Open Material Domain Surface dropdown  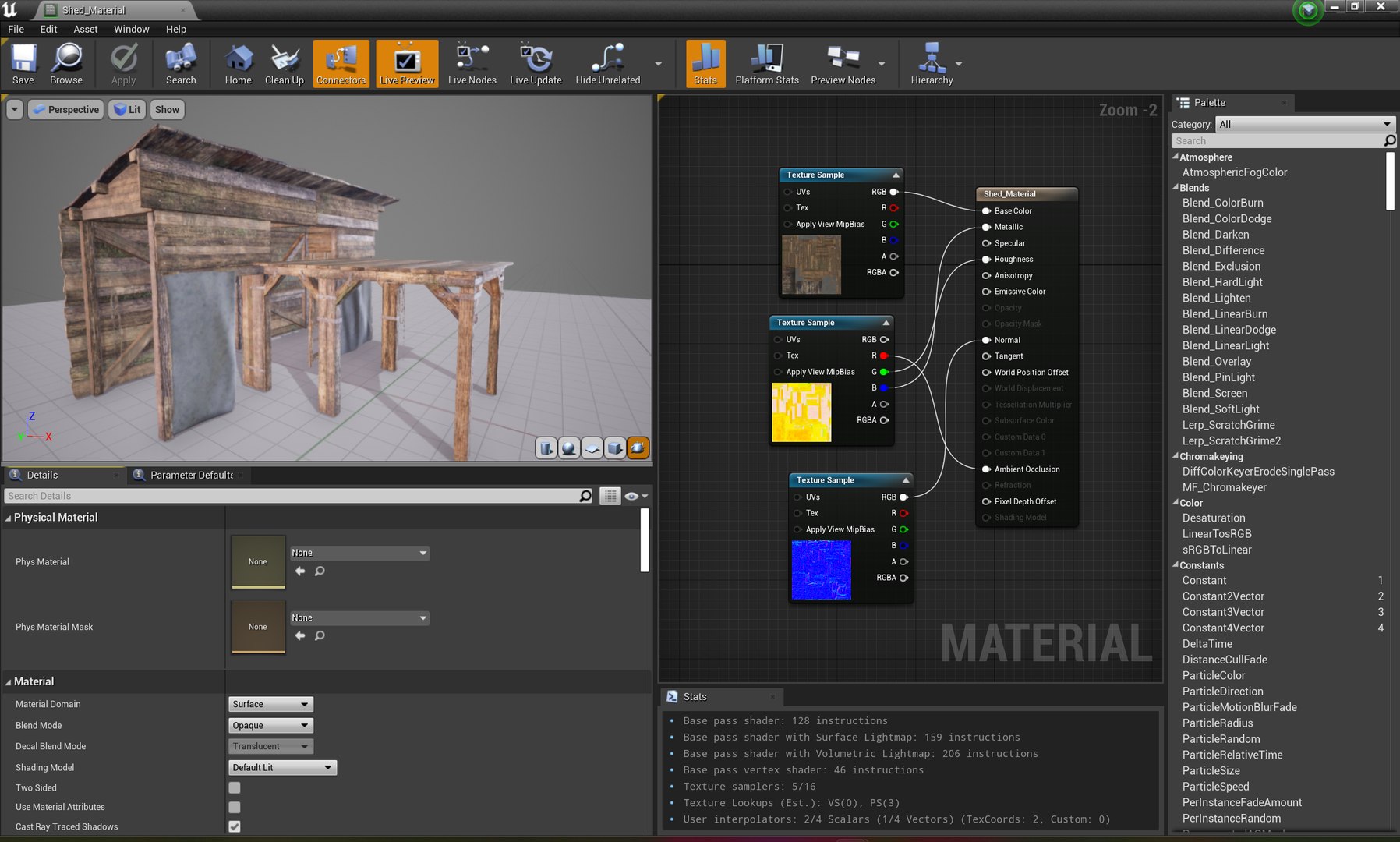[x=270, y=704]
